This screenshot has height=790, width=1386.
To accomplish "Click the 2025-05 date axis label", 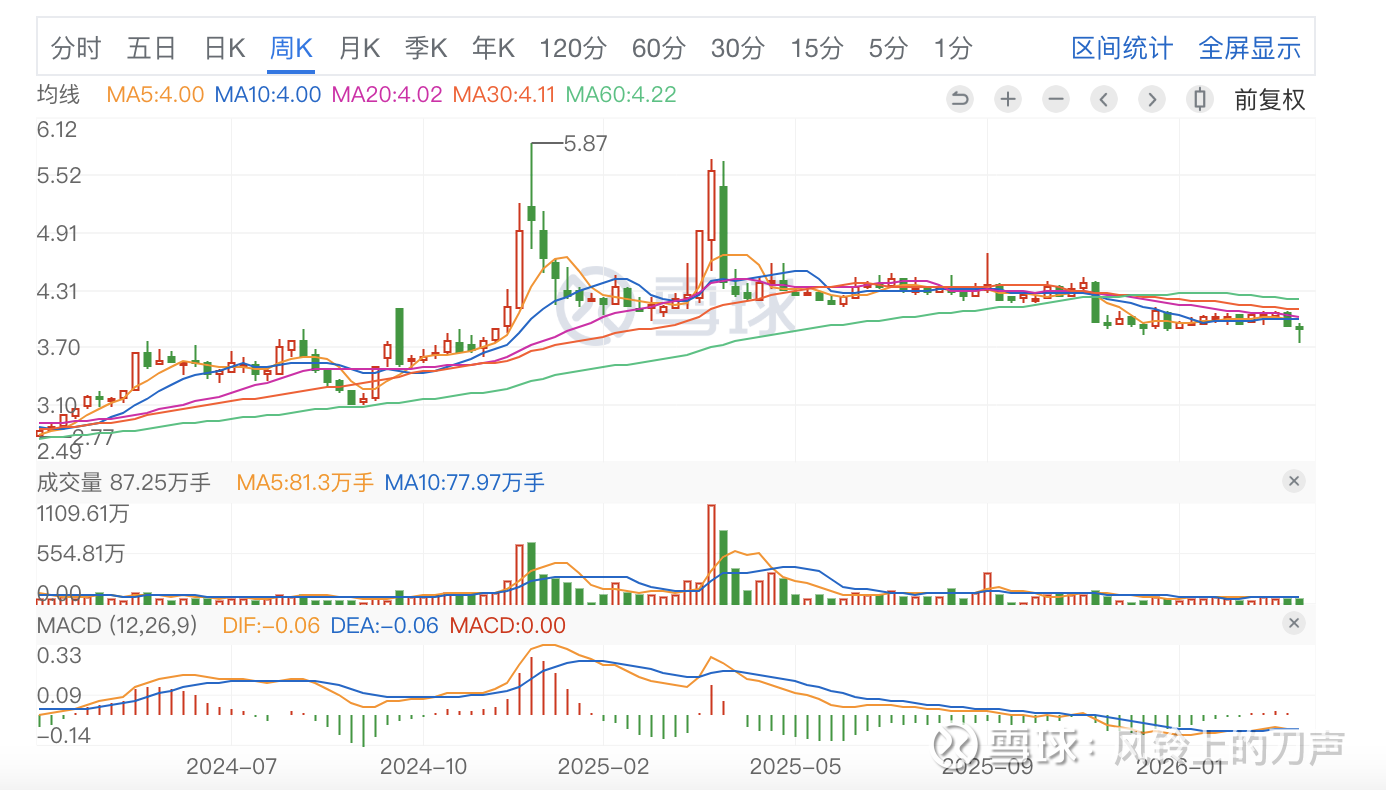I will [x=796, y=767].
